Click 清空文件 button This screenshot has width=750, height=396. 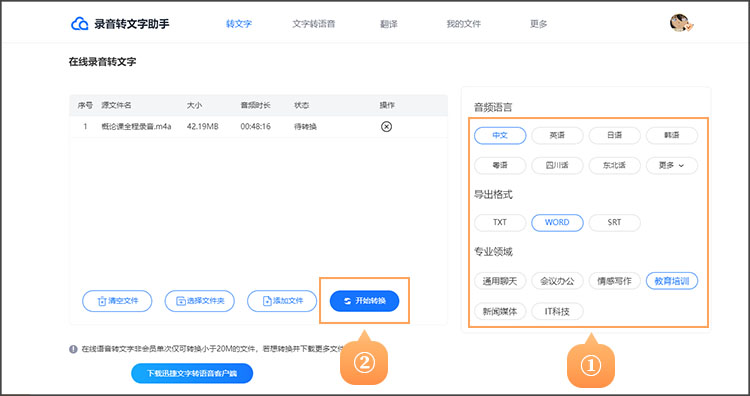117,301
